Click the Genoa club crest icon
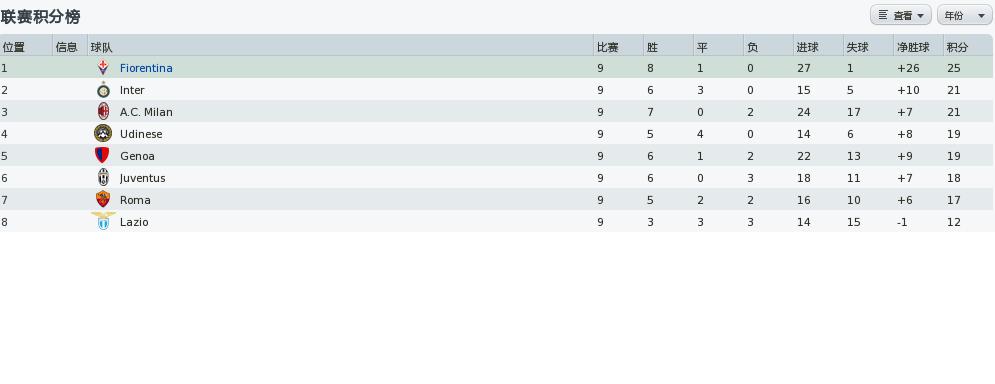The width and height of the screenshot is (995, 384). click(102, 156)
